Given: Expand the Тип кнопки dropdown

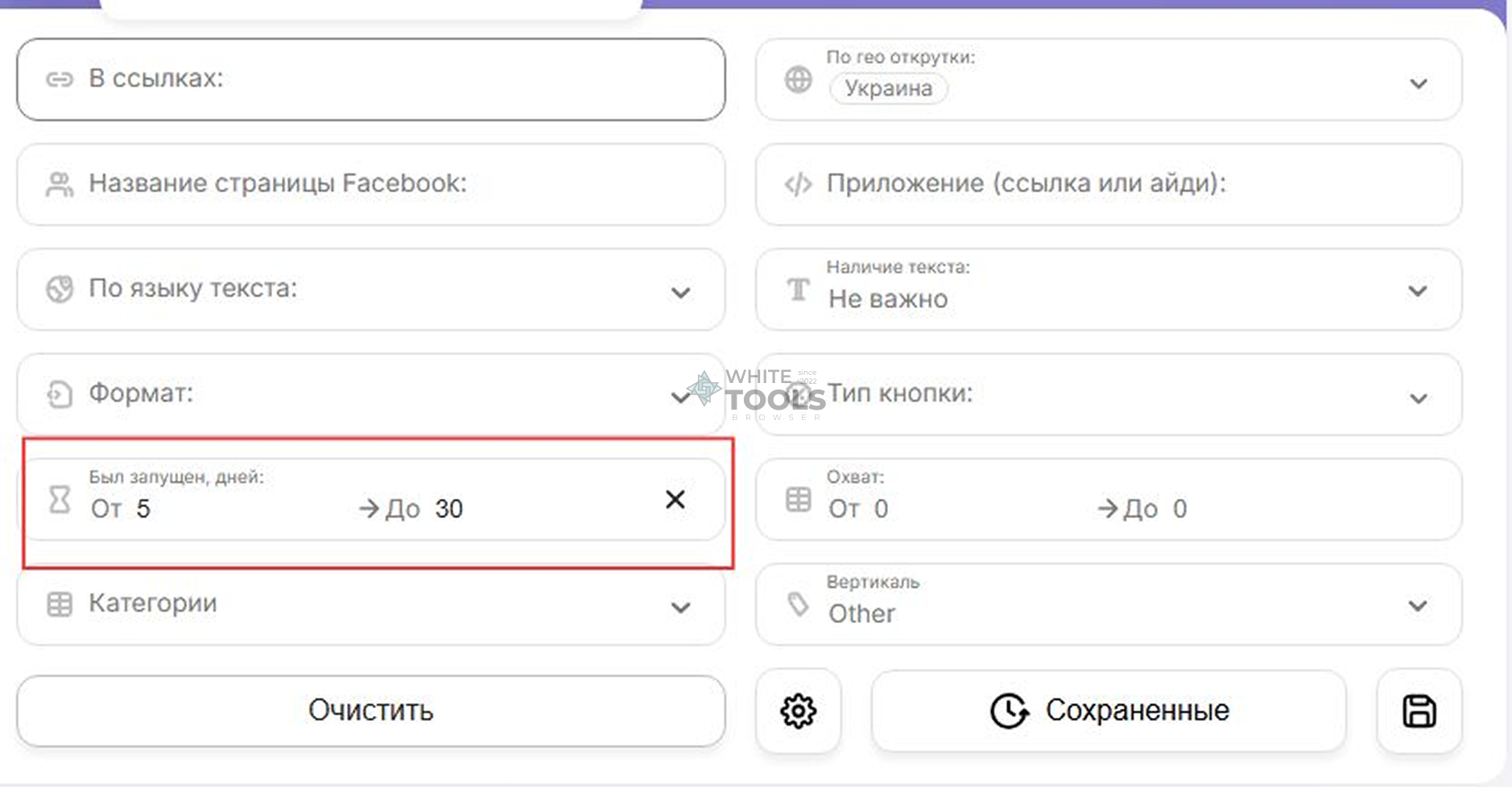Looking at the screenshot, I should click(x=1418, y=398).
